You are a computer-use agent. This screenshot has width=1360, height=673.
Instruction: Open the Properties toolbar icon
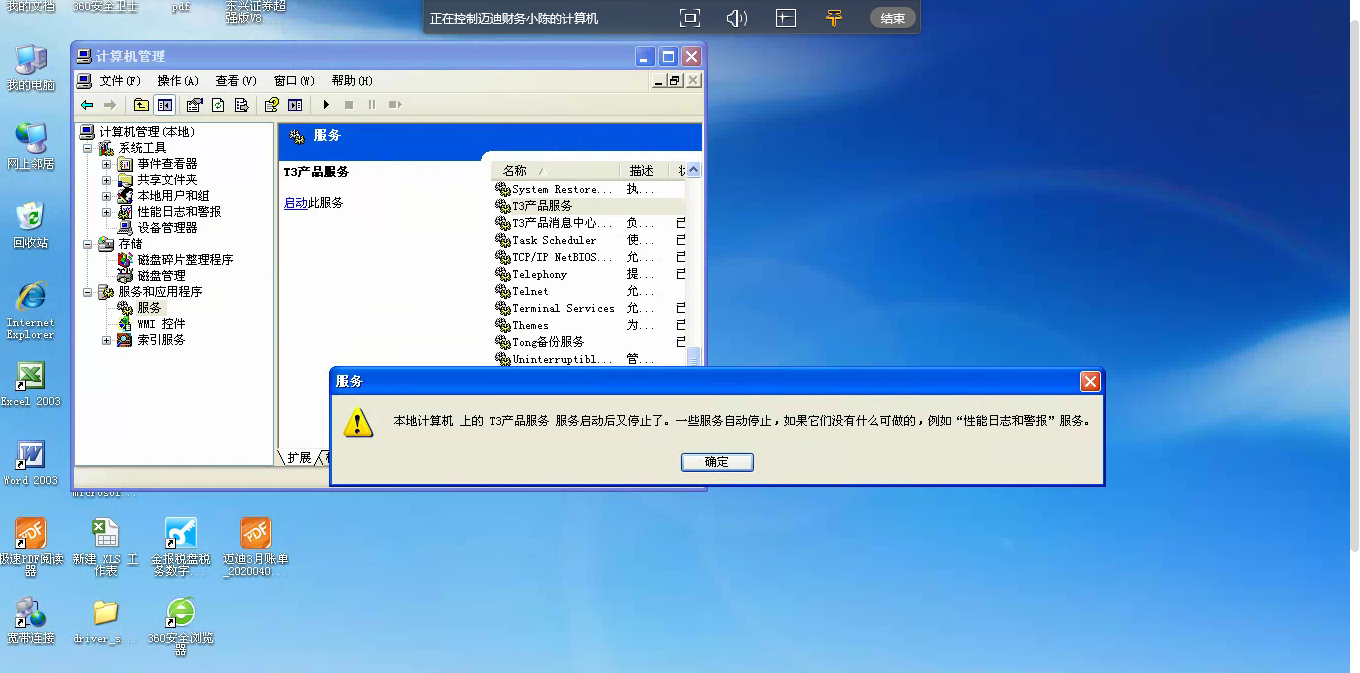pos(194,105)
